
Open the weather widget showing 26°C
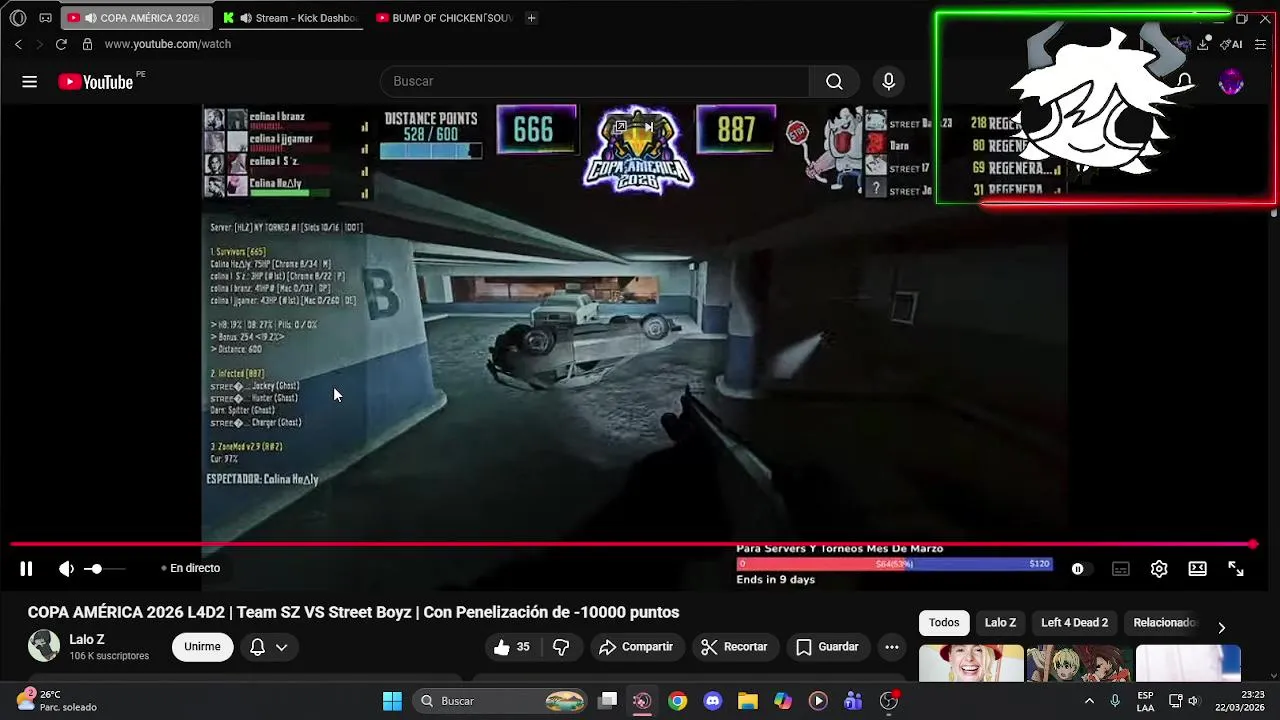(x=58, y=700)
